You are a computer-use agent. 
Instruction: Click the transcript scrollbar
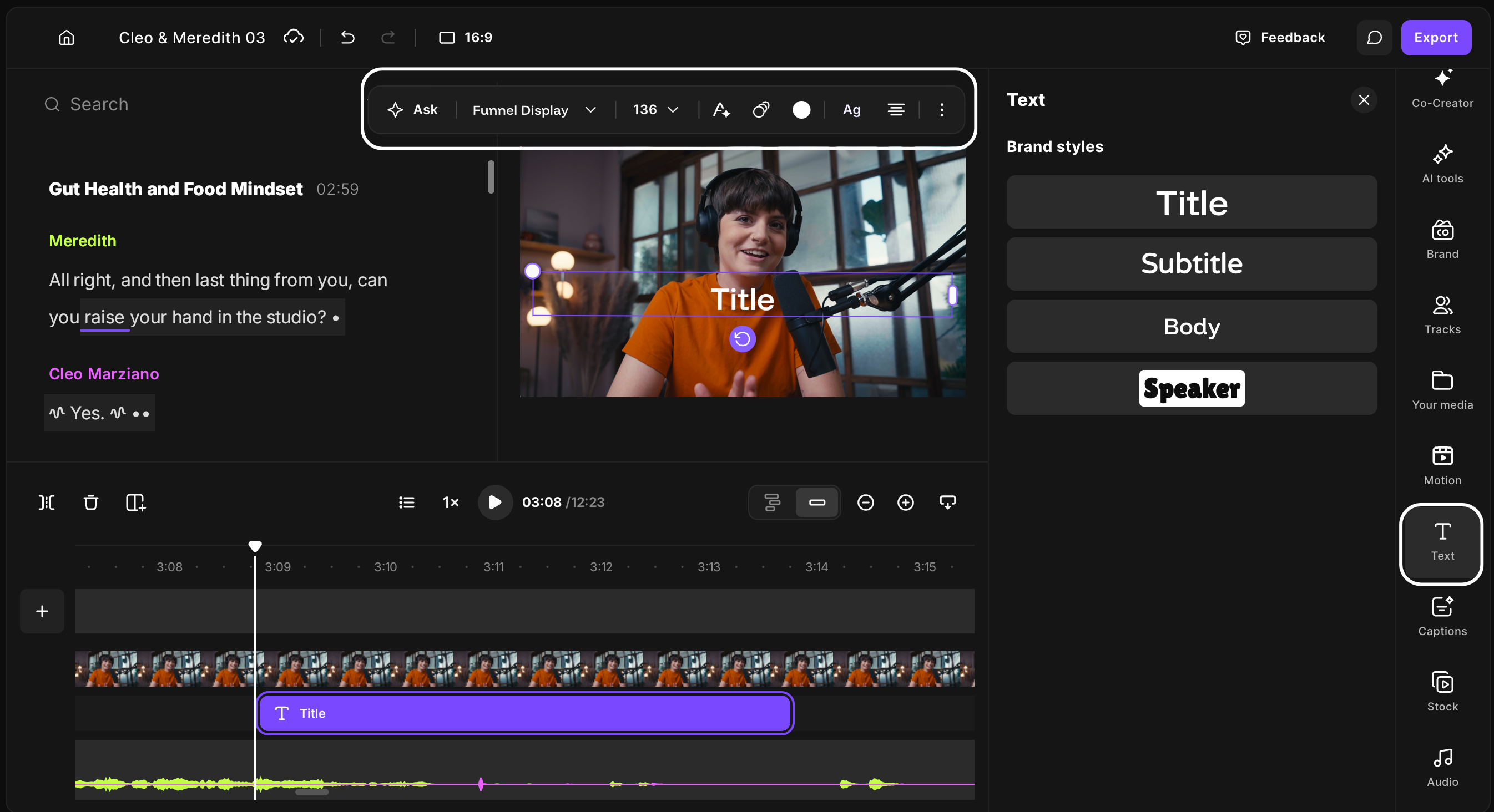coord(491,177)
